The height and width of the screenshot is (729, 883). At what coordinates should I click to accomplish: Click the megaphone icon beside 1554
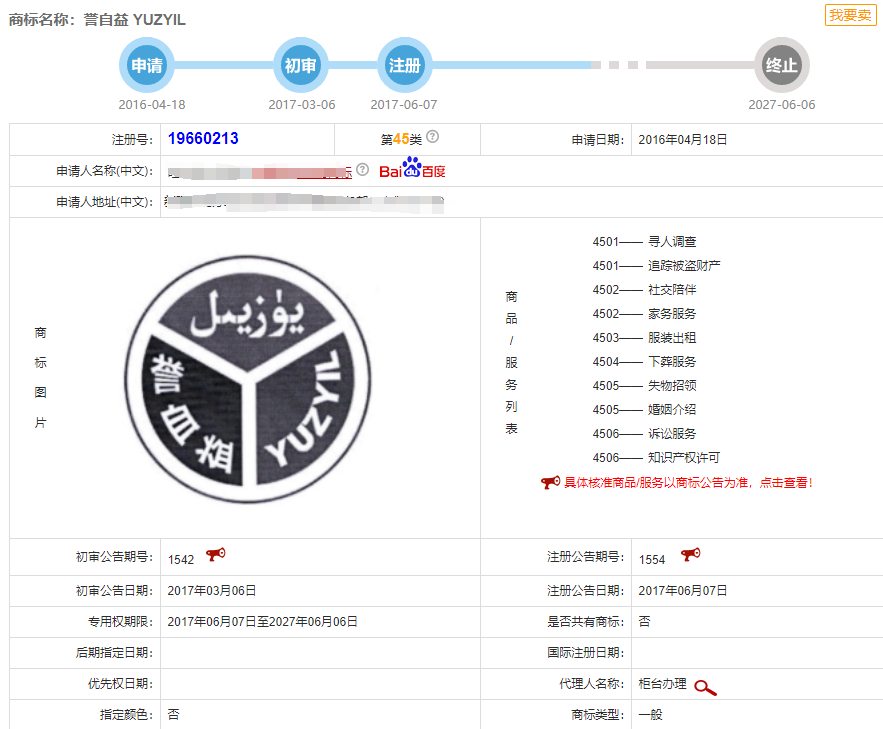pos(691,554)
